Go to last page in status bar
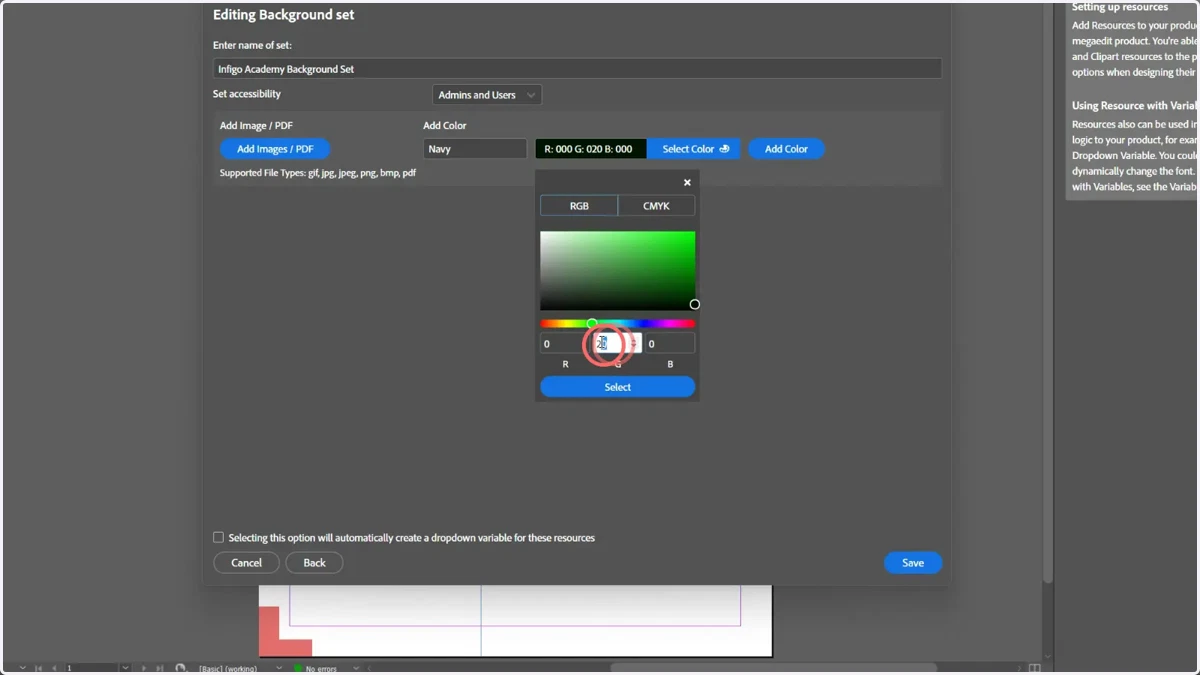The height and width of the screenshot is (675, 1200). 160,668
